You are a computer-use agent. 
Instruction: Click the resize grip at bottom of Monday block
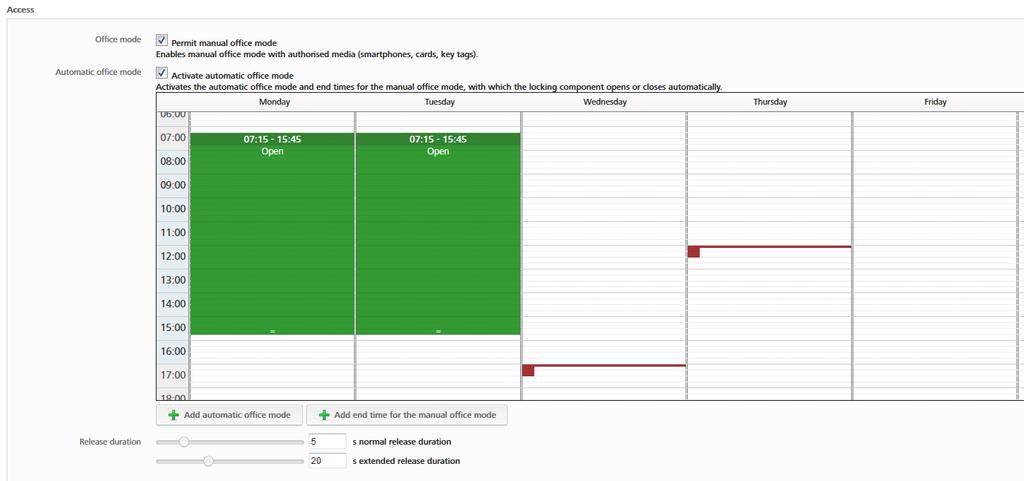pos(272,332)
